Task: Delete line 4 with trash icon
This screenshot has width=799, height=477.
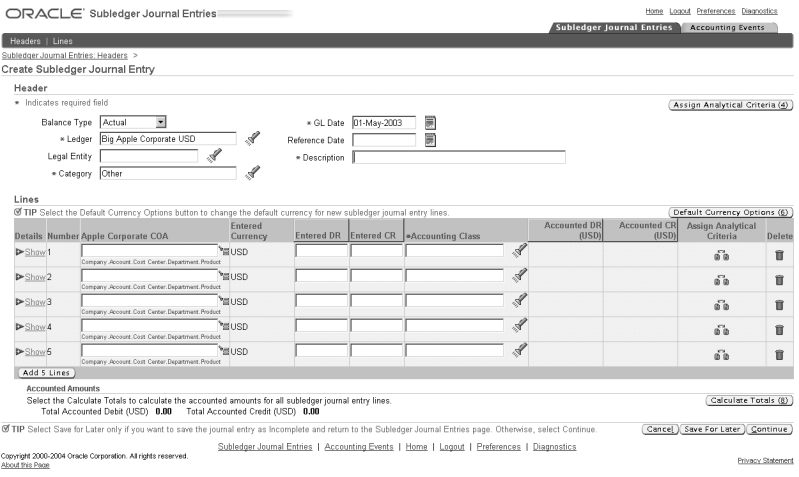Action: point(779,330)
